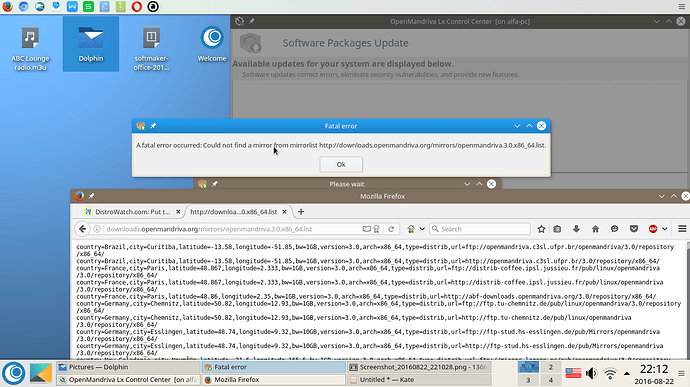Viewport: 690px width, 387px height.
Task: Switch to Pictures — Dolphin task
Action: [128, 367]
